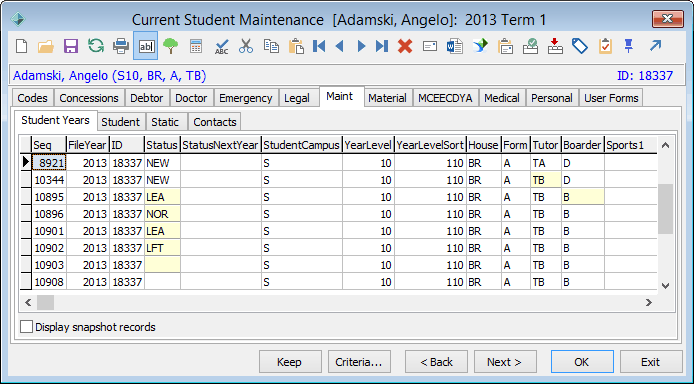Click the inbox tray with green check icon

tap(530, 46)
